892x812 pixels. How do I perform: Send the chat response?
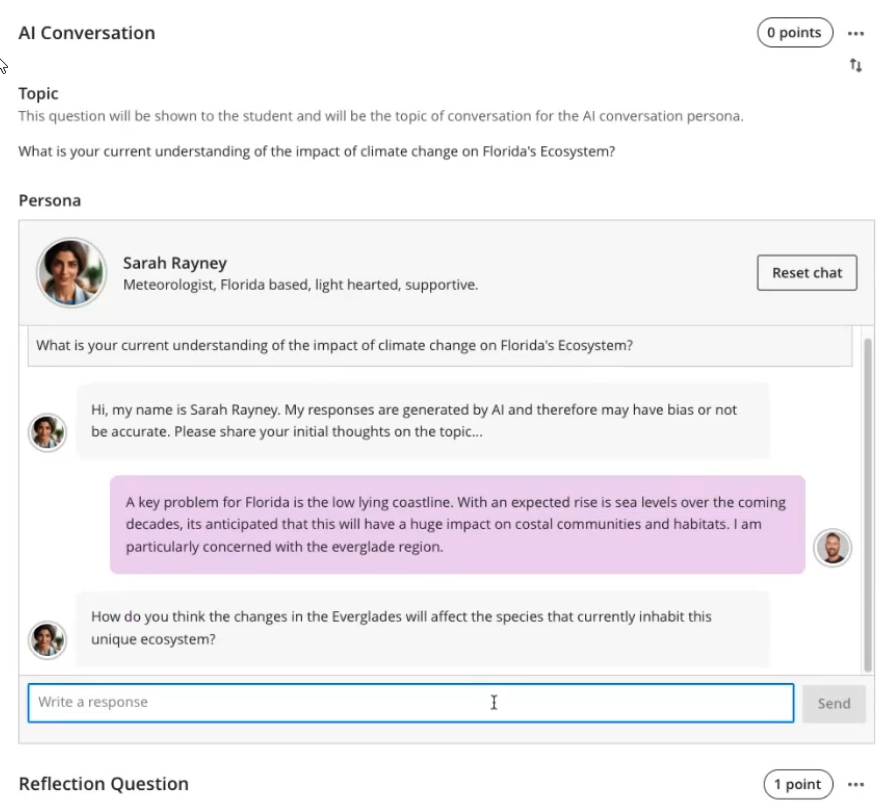834,703
